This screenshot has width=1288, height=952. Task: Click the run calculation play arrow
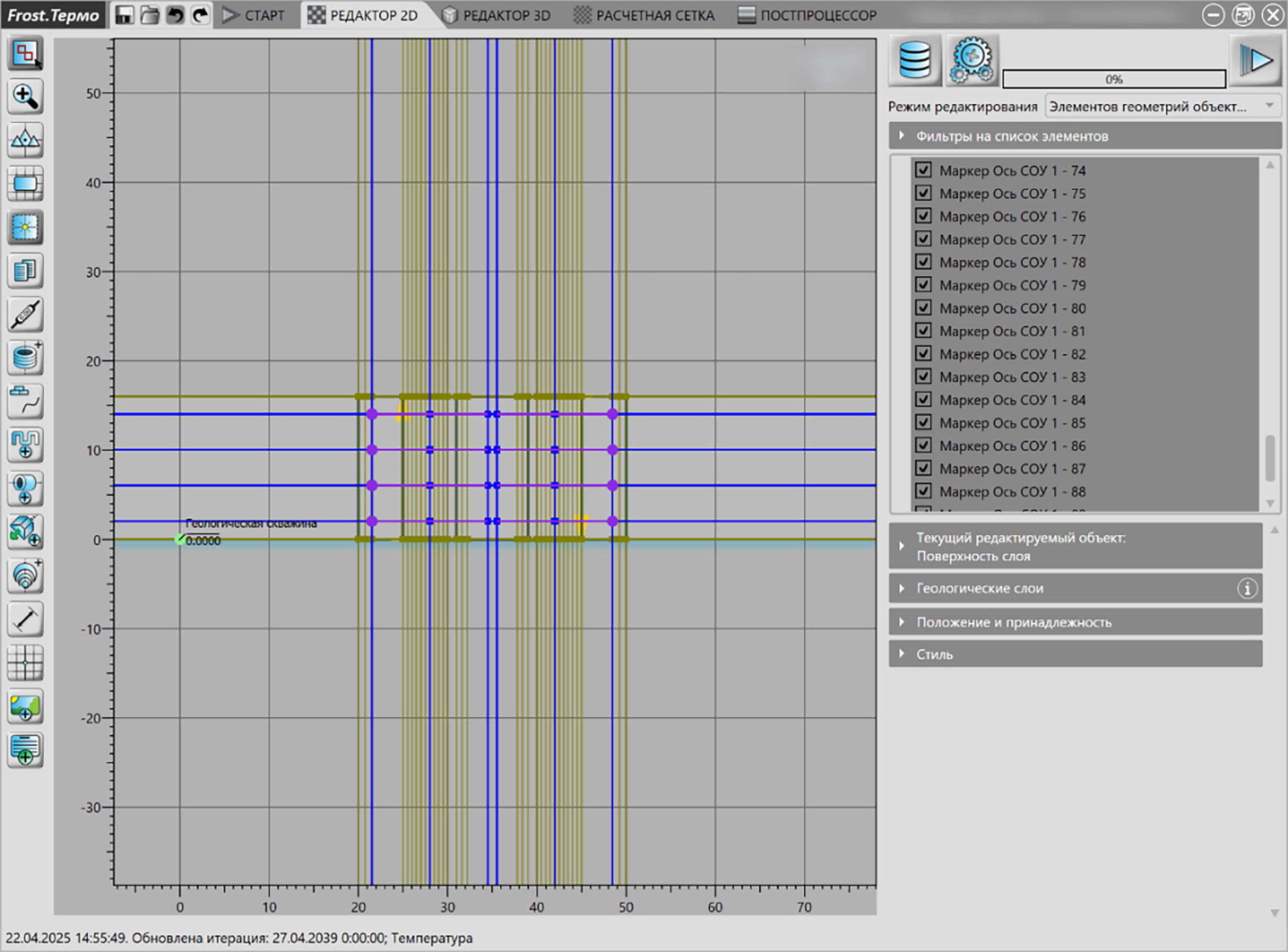coord(1256,60)
